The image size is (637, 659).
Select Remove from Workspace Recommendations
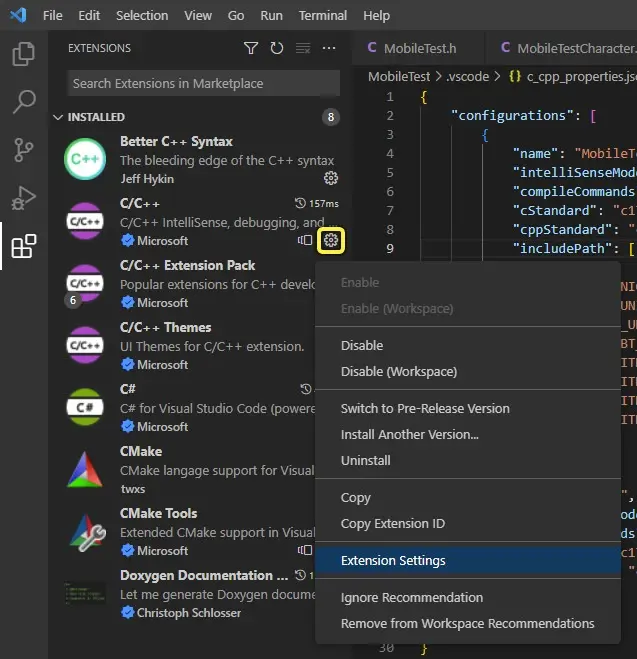[x=468, y=624]
